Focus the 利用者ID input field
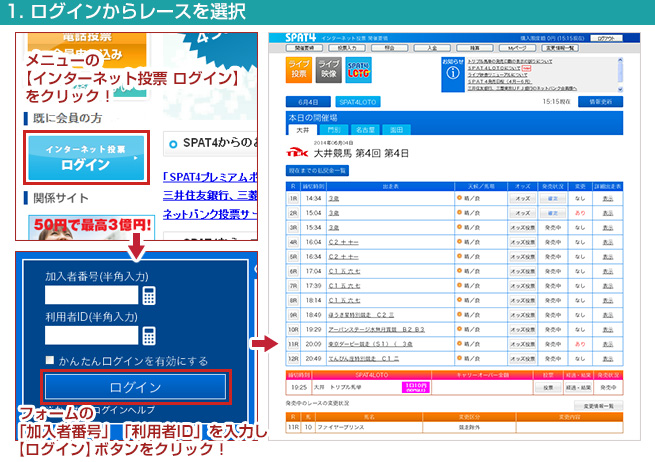Image resolution: width=655 pixels, height=462 pixels. pos(91,335)
